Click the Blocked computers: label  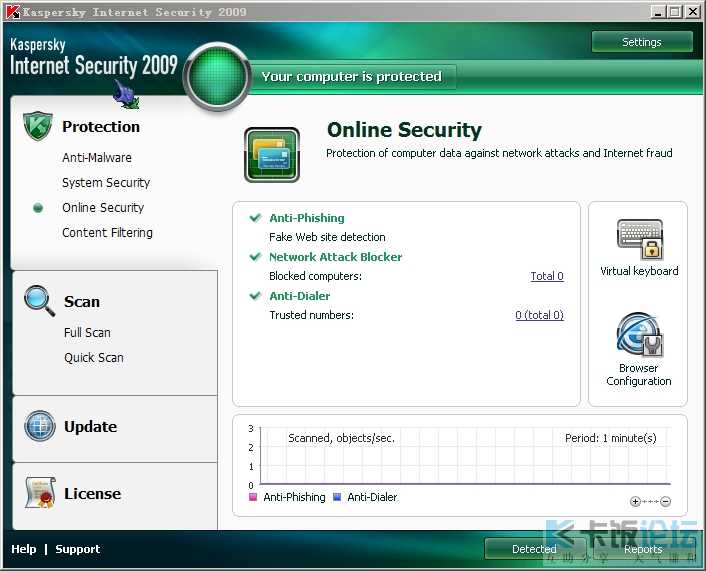pyautogui.click(x=316, y=276)
